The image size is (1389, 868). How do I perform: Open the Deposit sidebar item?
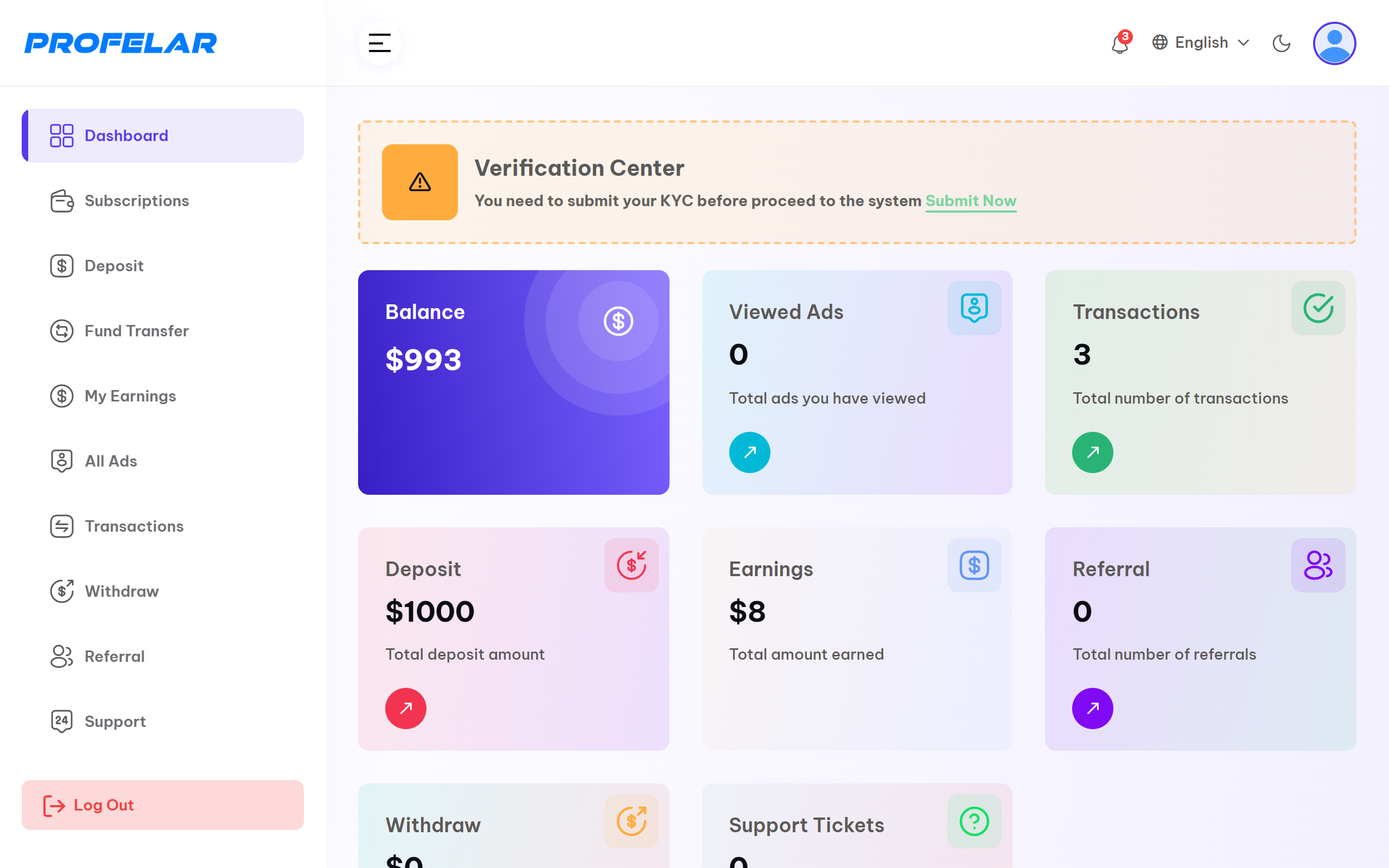(x=163, y=266)
